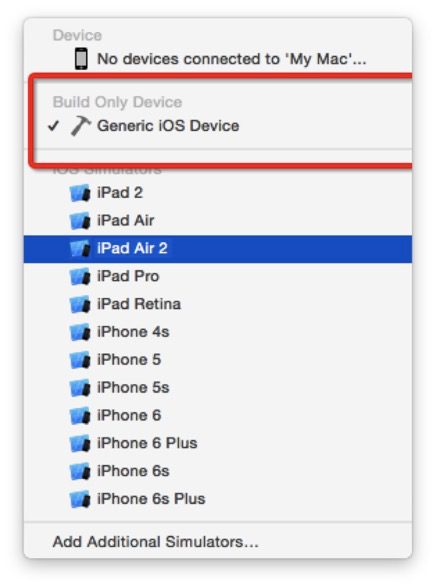Screen dimensions: 436x588
Task: Click the iPhone device icon under Device
Action: pyautogui.click(x=81, y=59)
